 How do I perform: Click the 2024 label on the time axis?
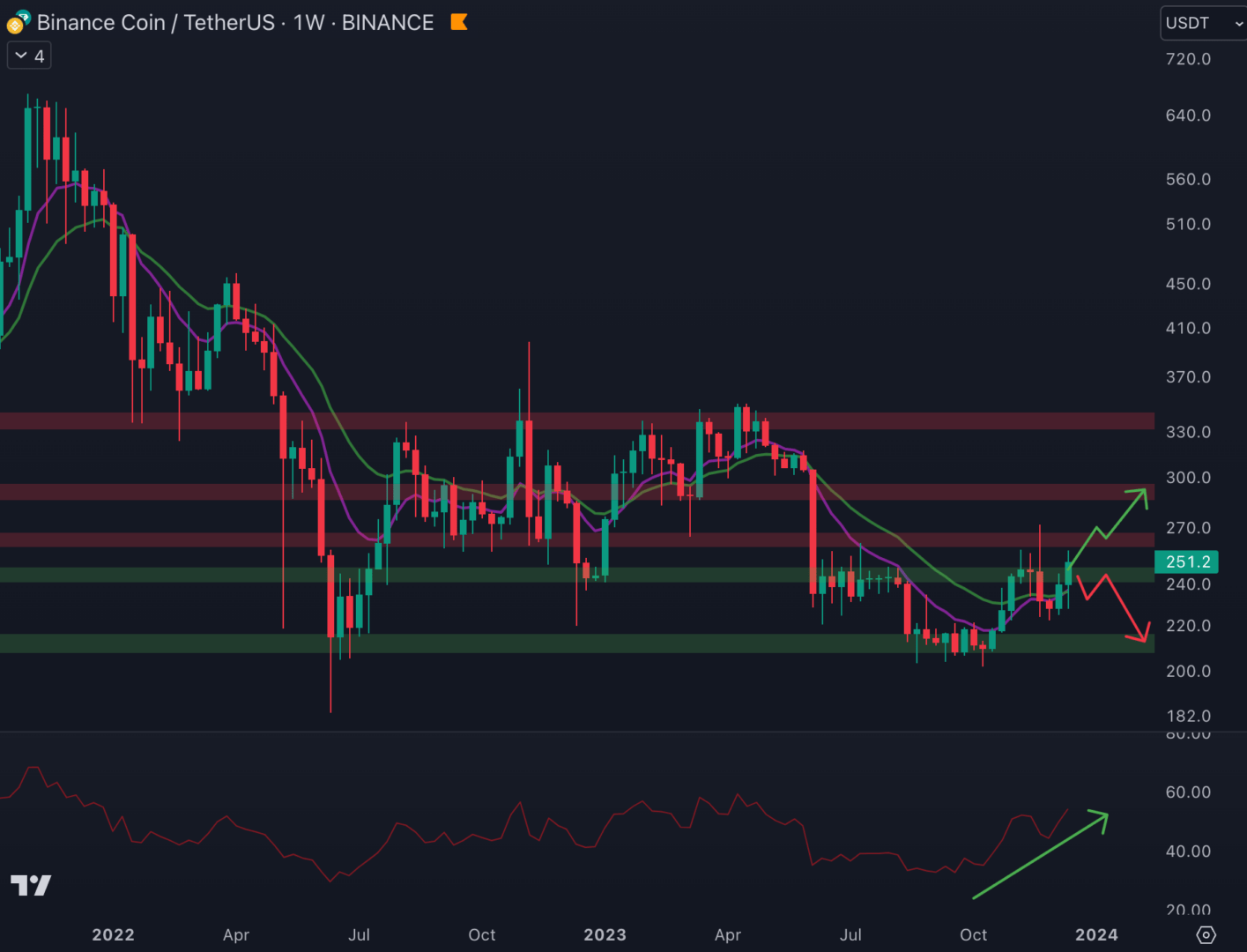[1095, 934]
